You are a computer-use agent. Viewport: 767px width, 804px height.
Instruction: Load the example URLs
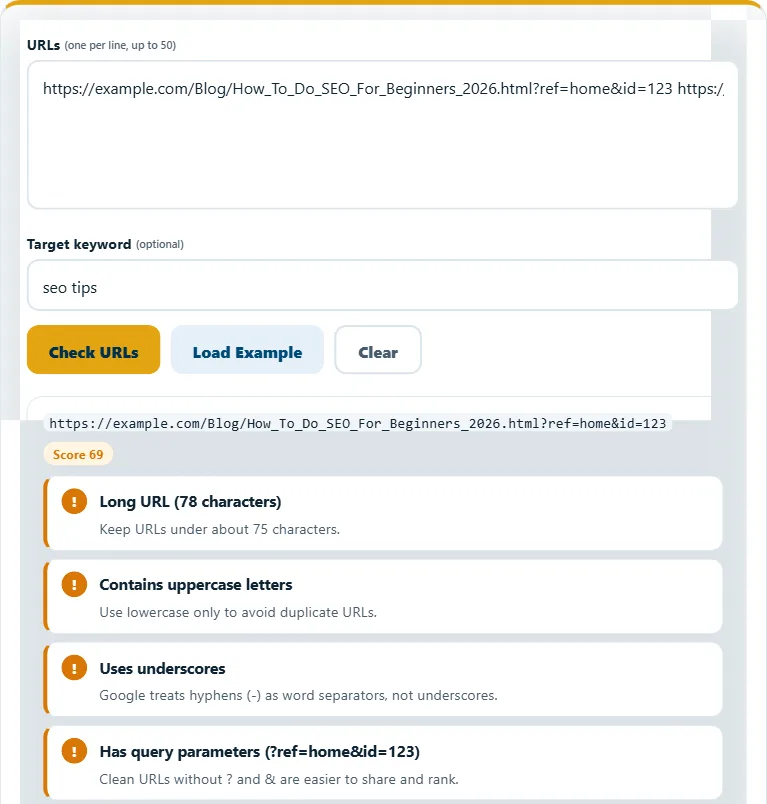247,350
